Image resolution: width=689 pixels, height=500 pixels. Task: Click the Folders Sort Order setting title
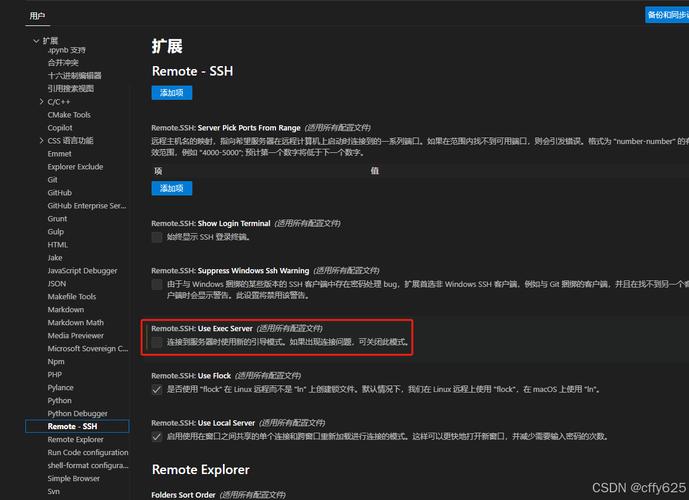(183, 495)
